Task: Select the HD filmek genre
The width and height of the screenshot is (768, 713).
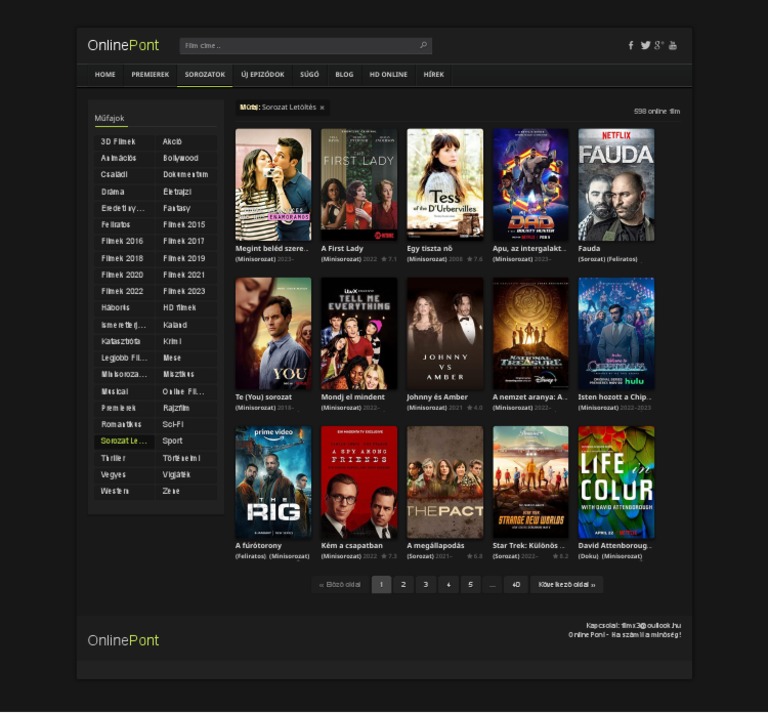Action: click(186, 308)
